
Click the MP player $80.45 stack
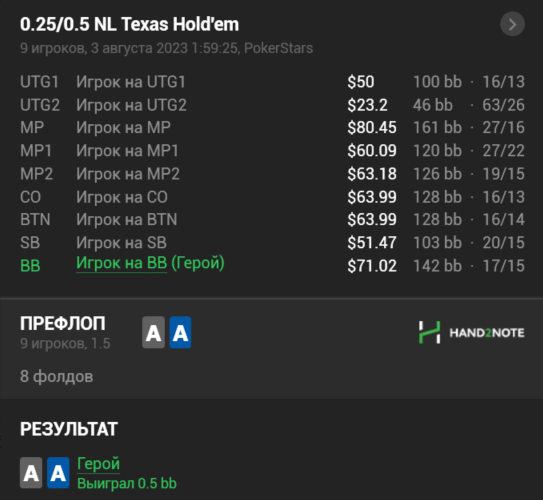pos(372,128)
